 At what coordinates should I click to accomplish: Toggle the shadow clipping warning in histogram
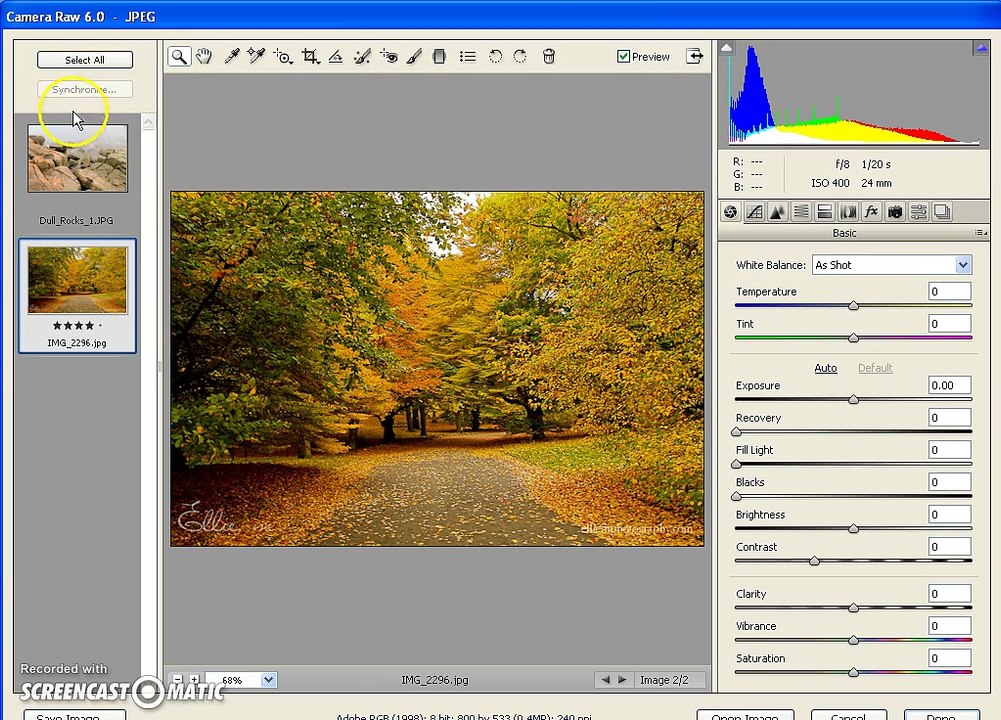point(726,47)
